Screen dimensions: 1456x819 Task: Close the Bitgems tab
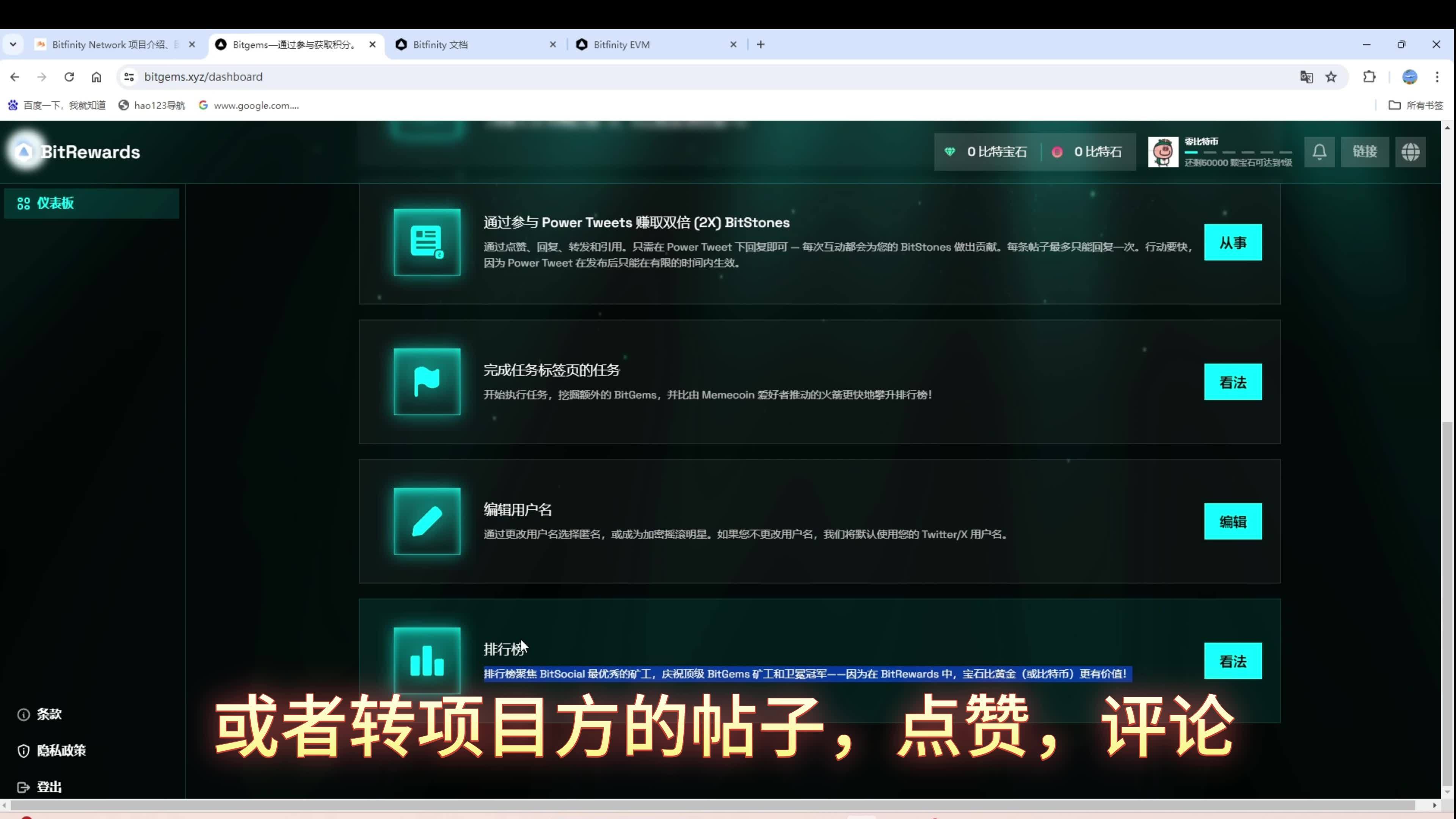tap(372, 44)
